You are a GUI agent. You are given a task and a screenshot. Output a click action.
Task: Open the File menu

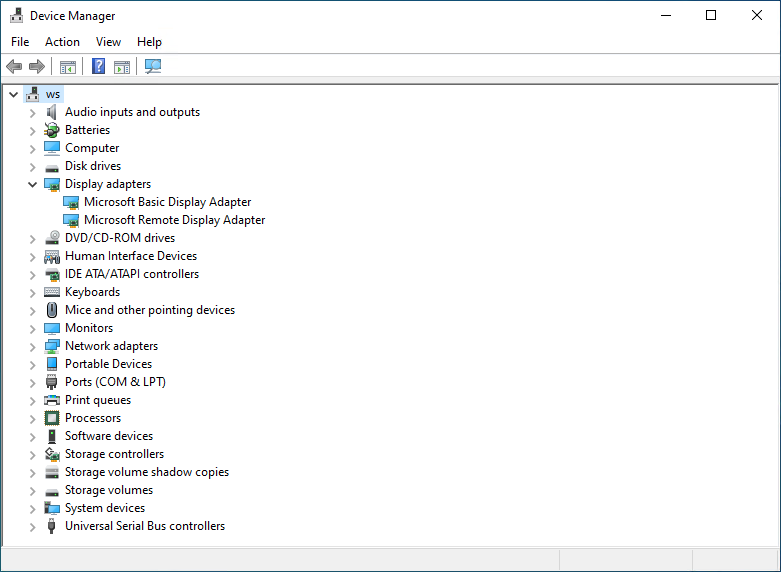click(20, 42)
